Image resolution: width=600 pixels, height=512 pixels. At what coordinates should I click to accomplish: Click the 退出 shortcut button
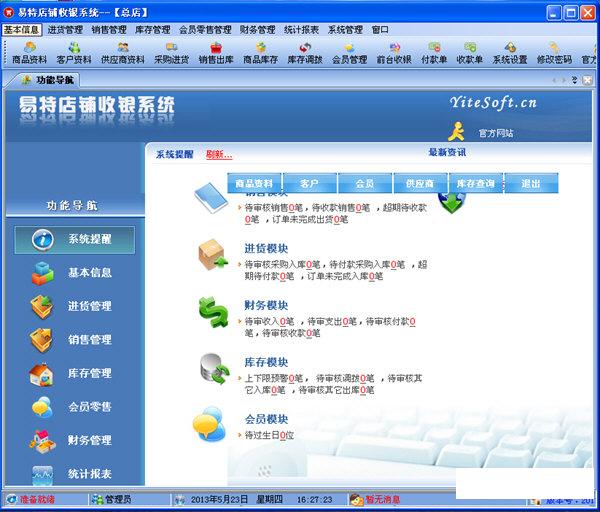point(531,183)
